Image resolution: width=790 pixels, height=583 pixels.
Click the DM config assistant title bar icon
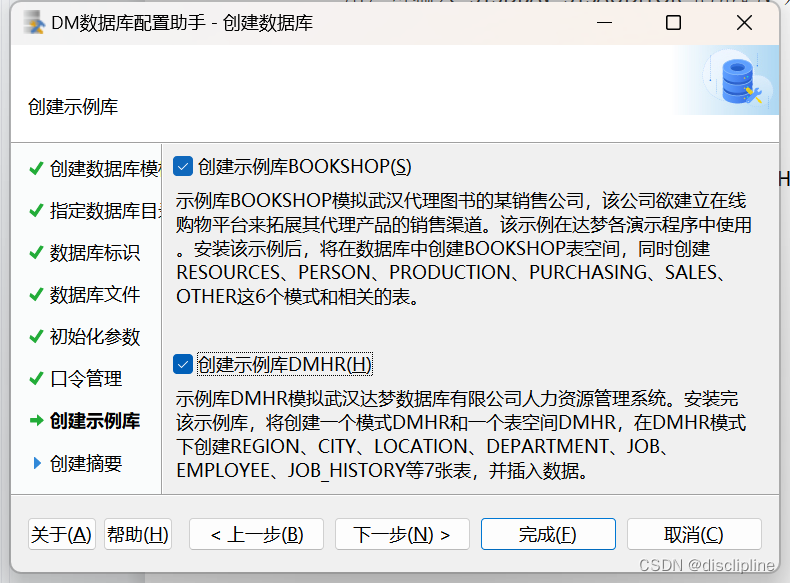pyautogui.click(x=34, y=23)
